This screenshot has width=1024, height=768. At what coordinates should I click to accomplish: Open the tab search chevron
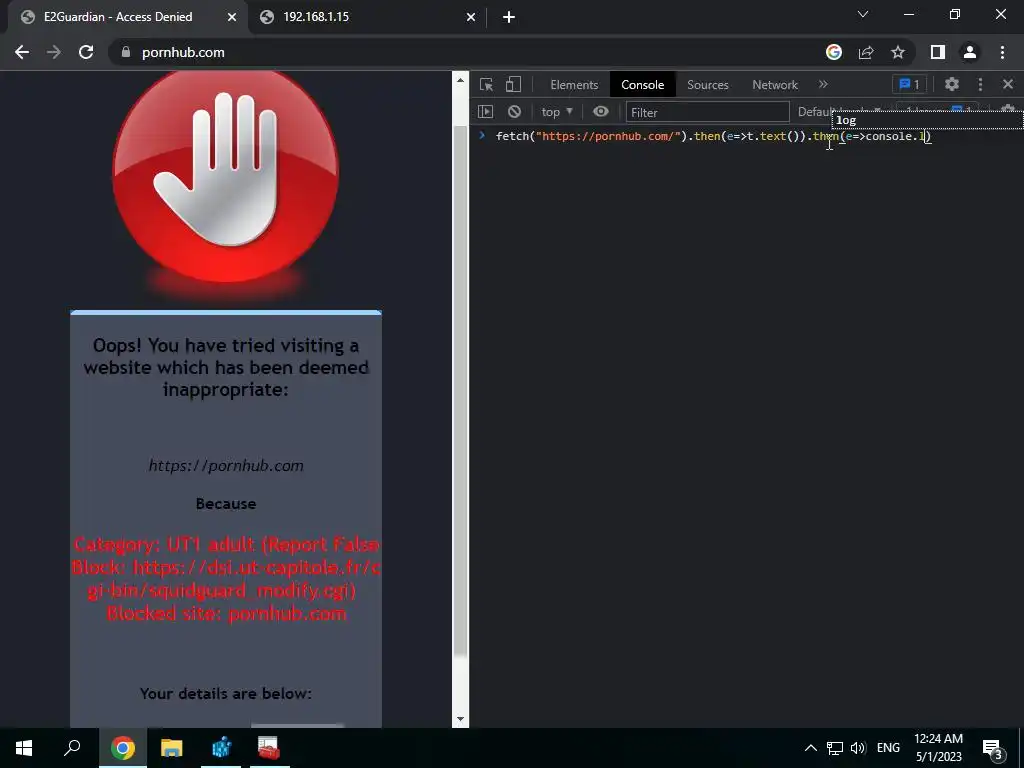pos(863,14)
